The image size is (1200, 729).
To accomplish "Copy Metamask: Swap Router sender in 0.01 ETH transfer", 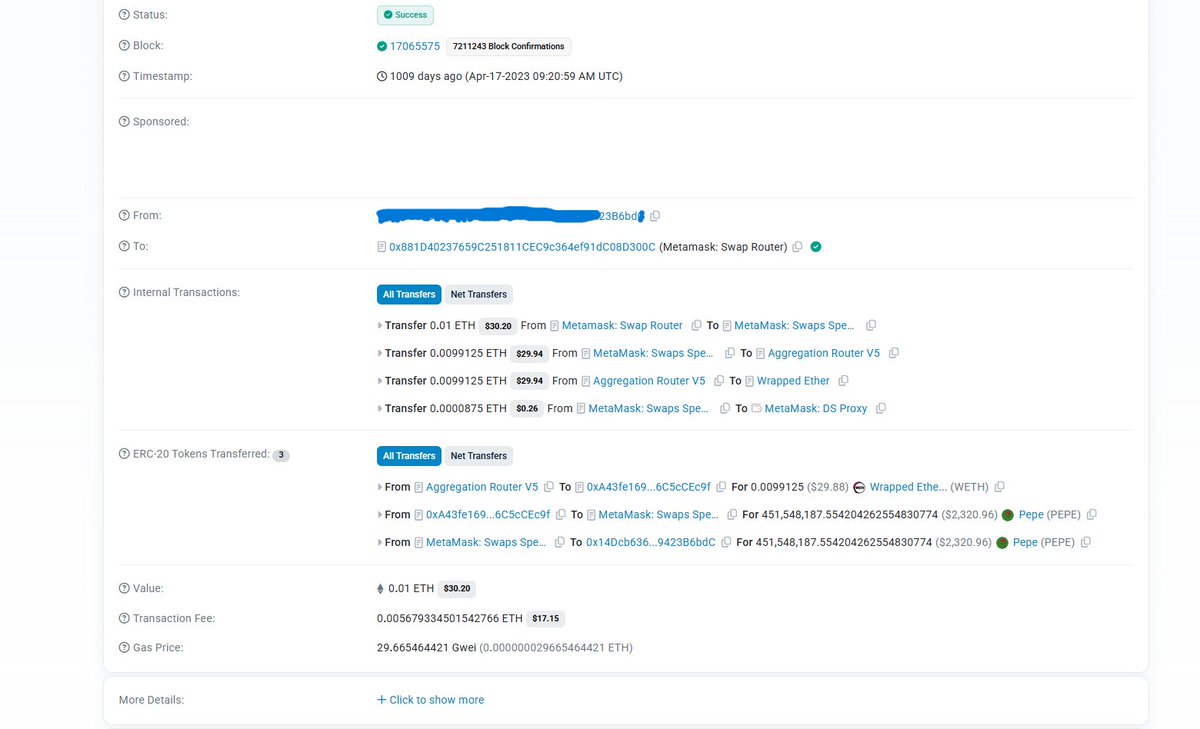I will (695, 326).
